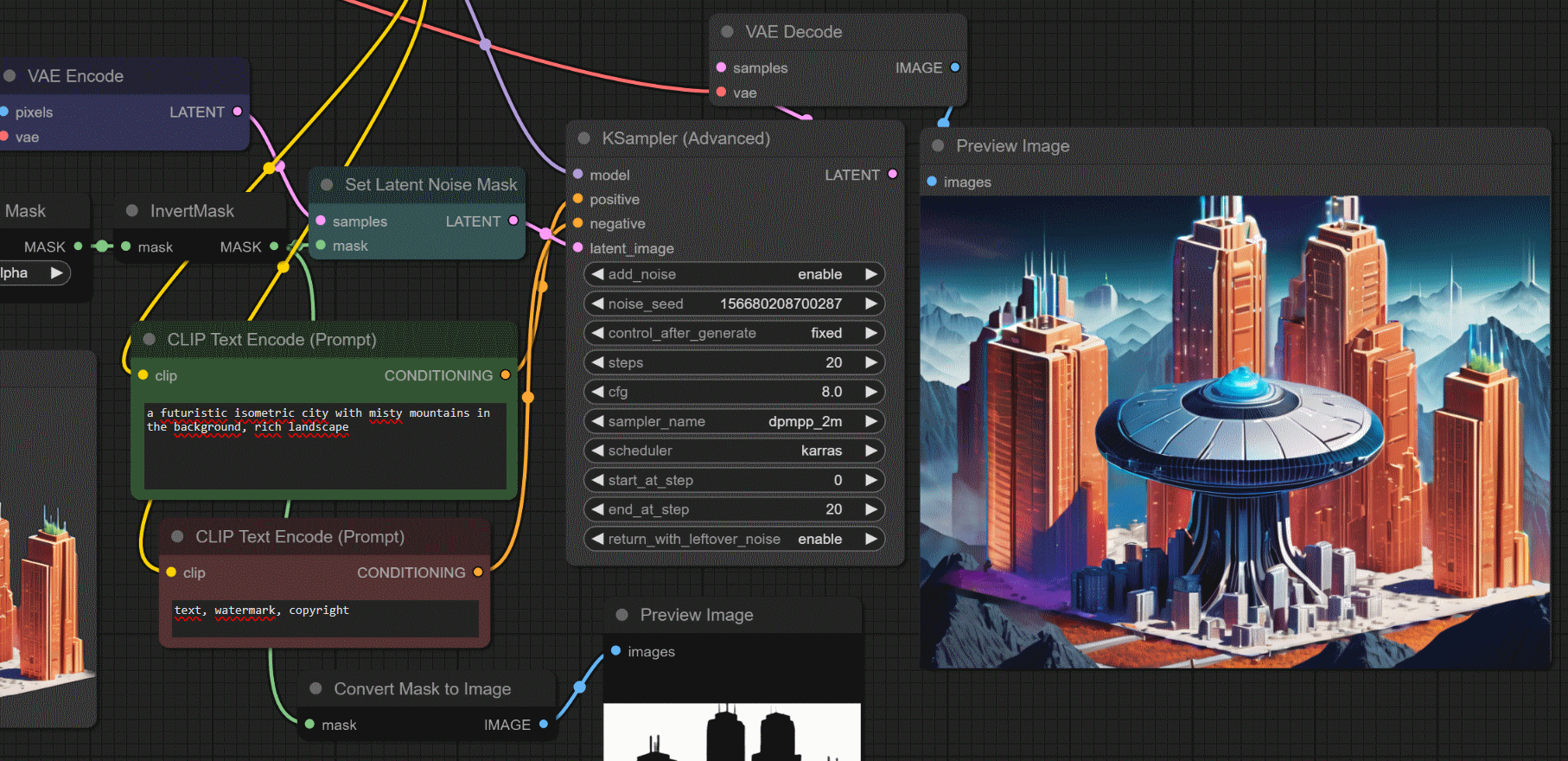Collapse the Set Latent Noise Mask node
The width and height of the screenshot is (1568, 761).
click(327, 185)
